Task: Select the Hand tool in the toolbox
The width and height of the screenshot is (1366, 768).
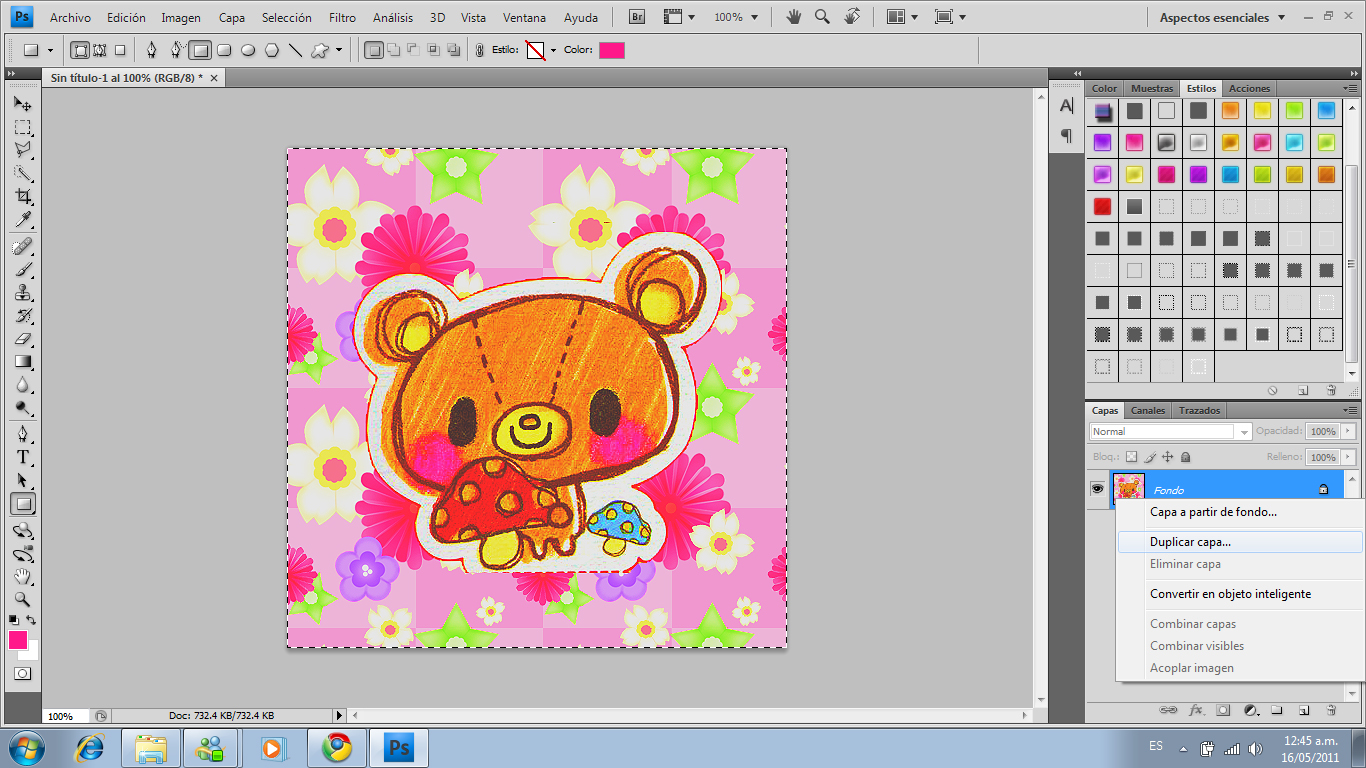Action: tap(22, 576)
